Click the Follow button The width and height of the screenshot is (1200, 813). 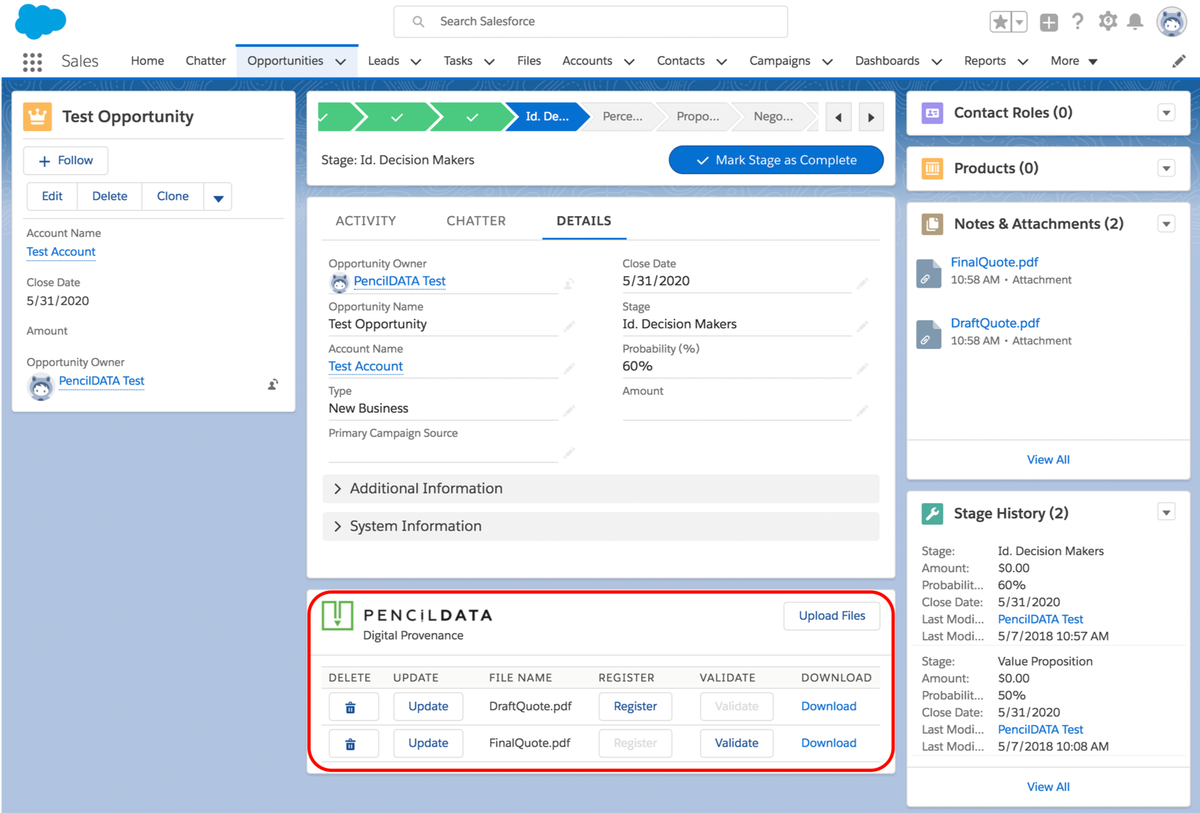coord(66,160)
